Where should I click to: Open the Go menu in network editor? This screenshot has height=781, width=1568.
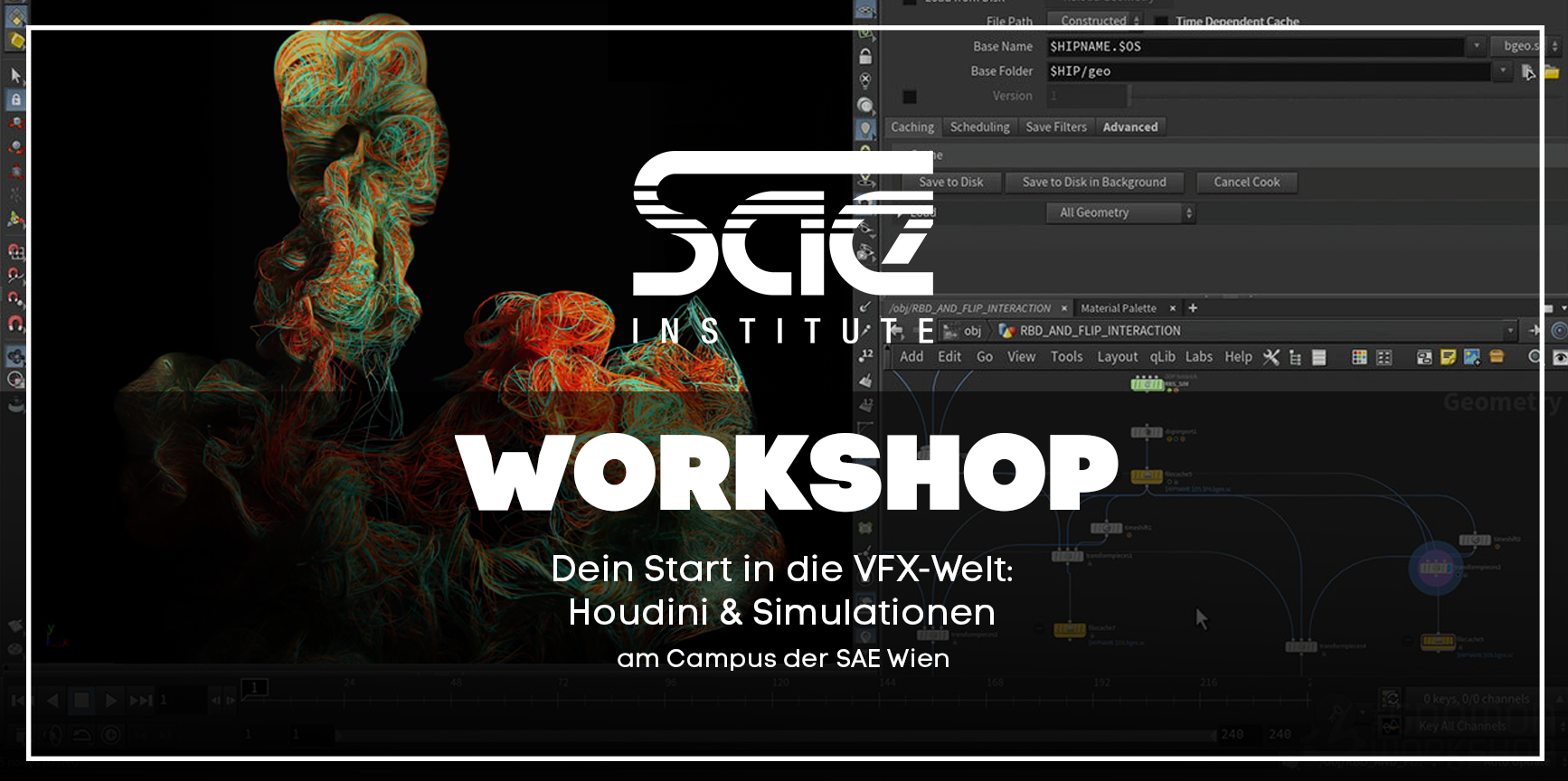985,357
